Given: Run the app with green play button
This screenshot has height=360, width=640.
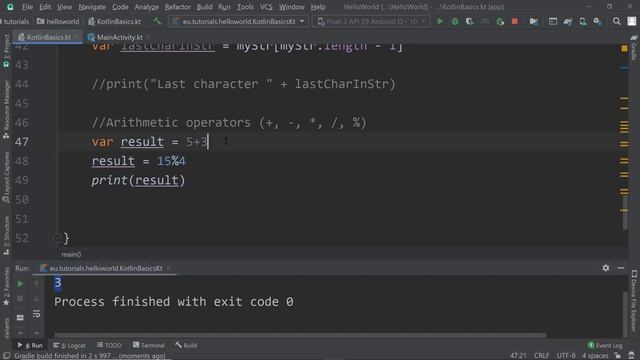Looking at the screenshot, I should click(440, 21).
